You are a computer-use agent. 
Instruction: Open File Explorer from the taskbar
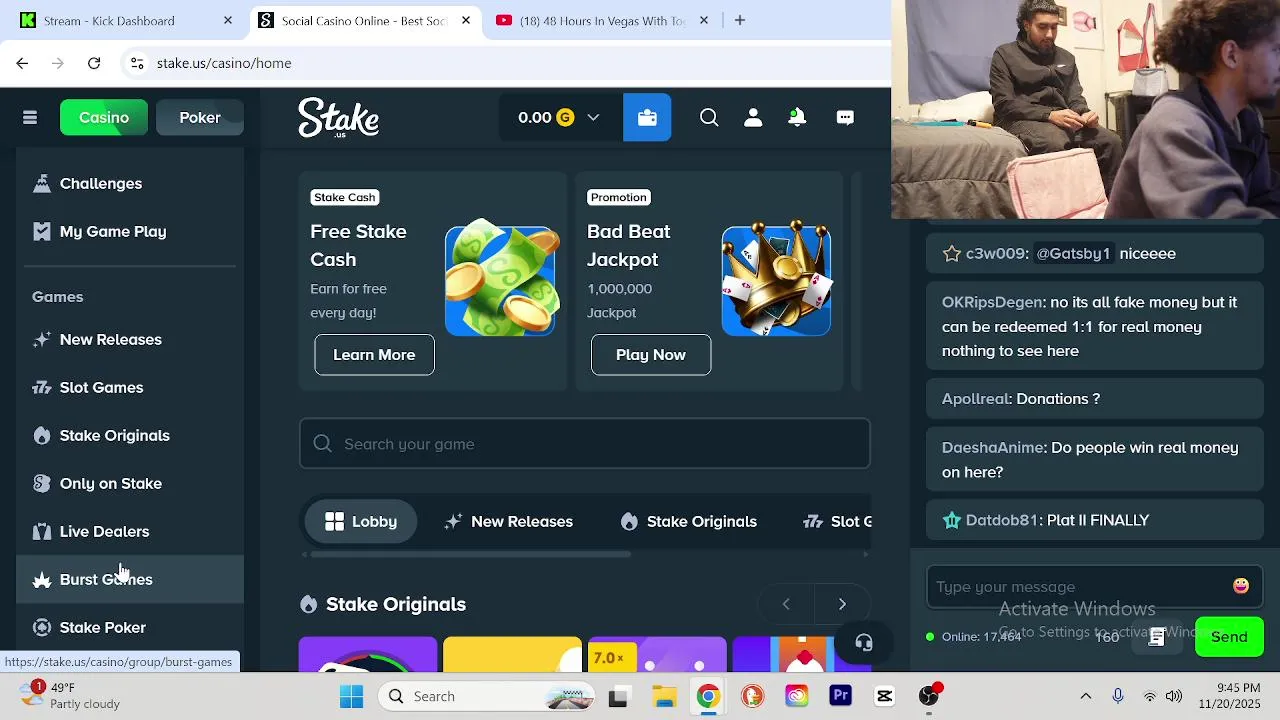tap(664, 696)
